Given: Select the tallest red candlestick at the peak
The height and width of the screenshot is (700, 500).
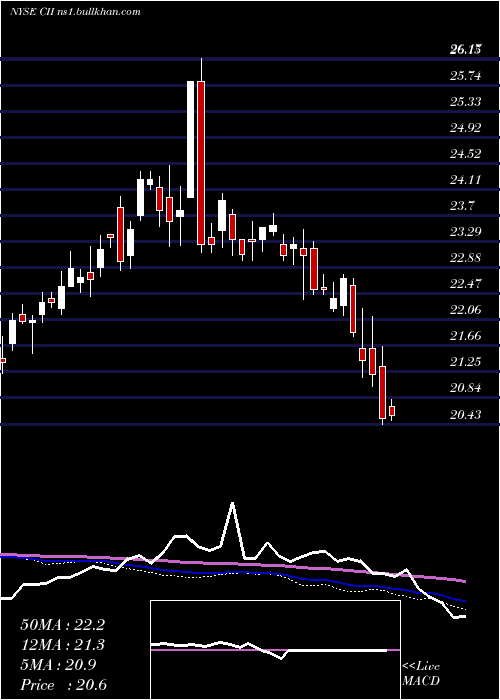Looking at the screenshot, I should tap(201, 162).
